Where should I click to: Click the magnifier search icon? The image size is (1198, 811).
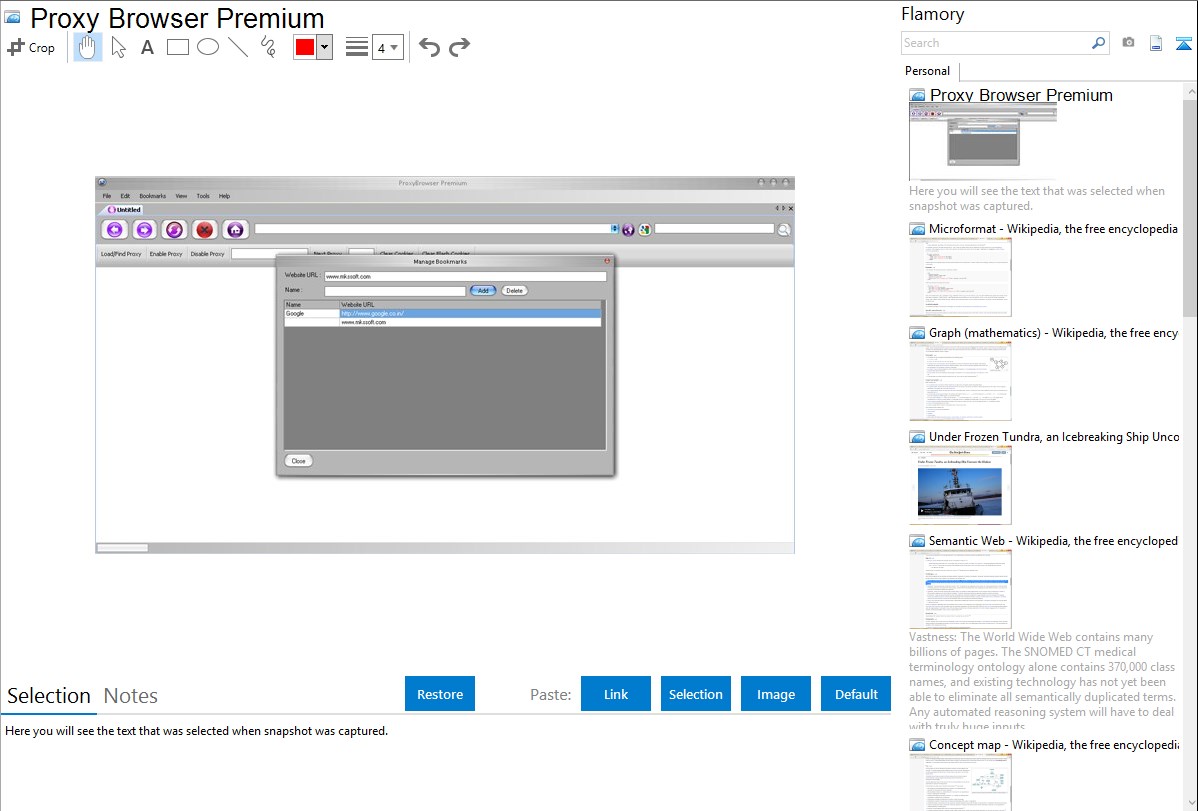click(x=1099, y=44)
